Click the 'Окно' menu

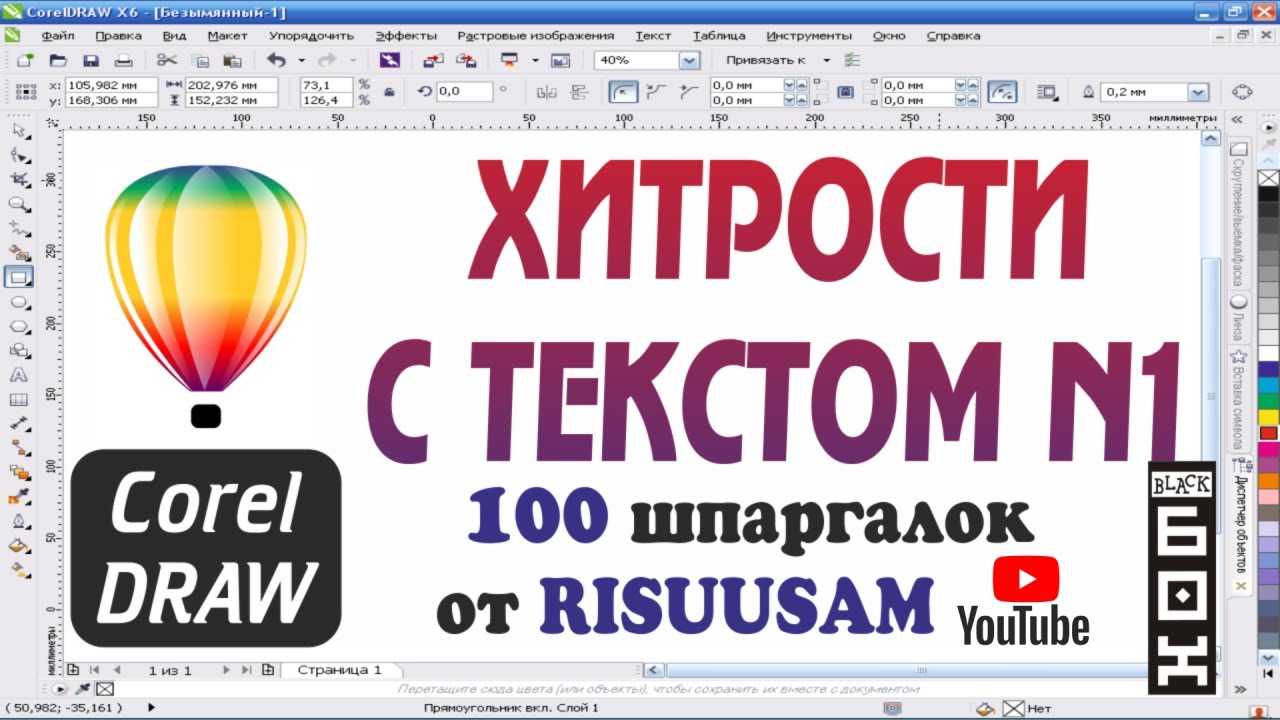(x=888, y=36)
